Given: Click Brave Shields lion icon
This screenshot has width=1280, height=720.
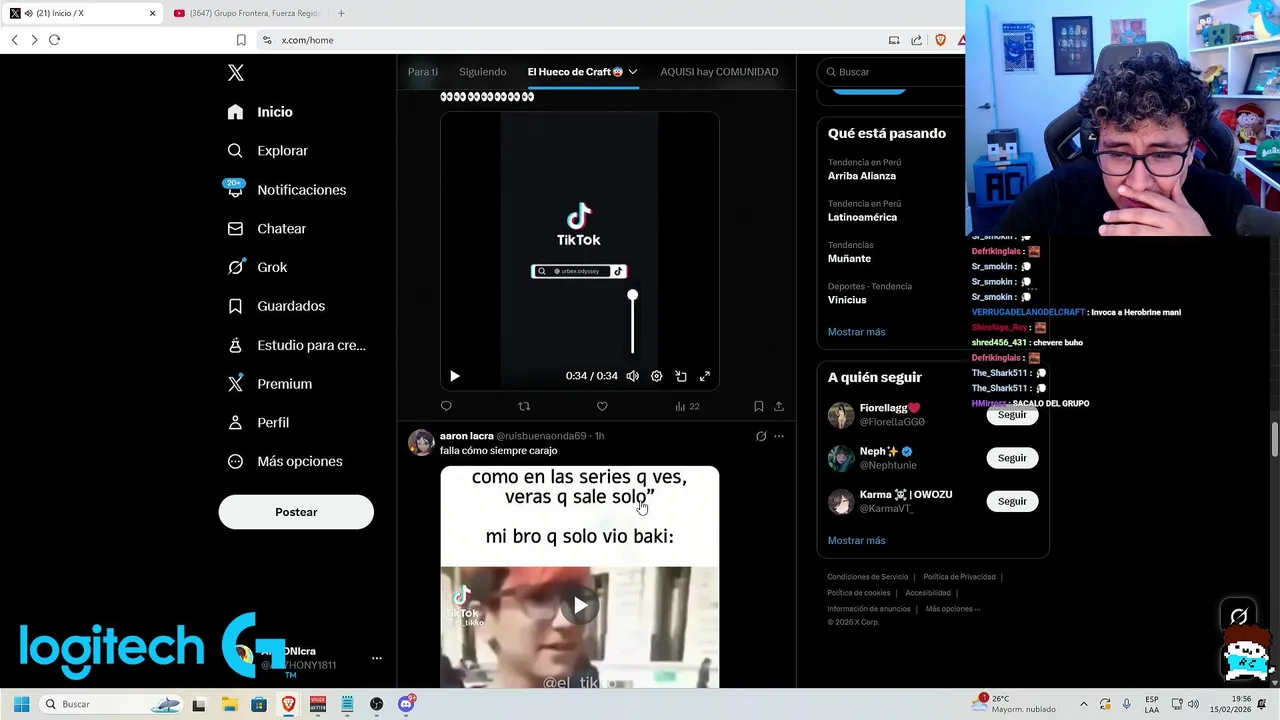Looking at the screenshot, I should (x=940, y=40).
